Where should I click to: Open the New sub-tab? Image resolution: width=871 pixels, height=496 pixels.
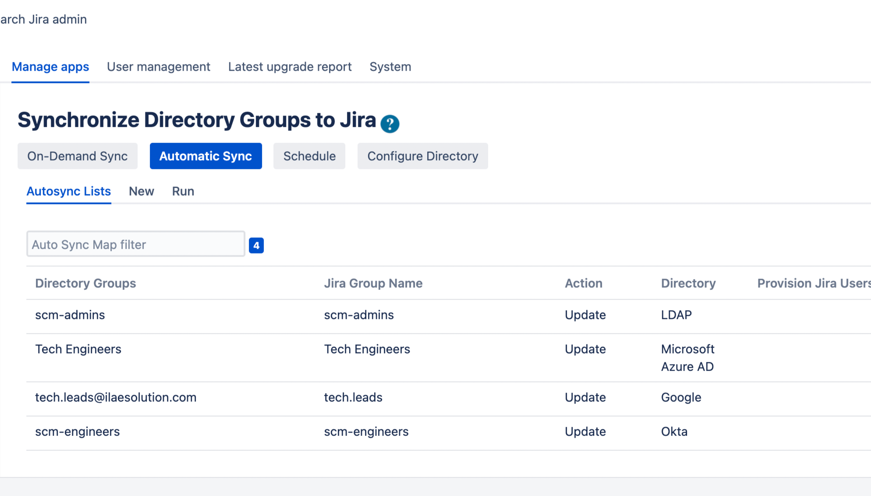[141, 191]
